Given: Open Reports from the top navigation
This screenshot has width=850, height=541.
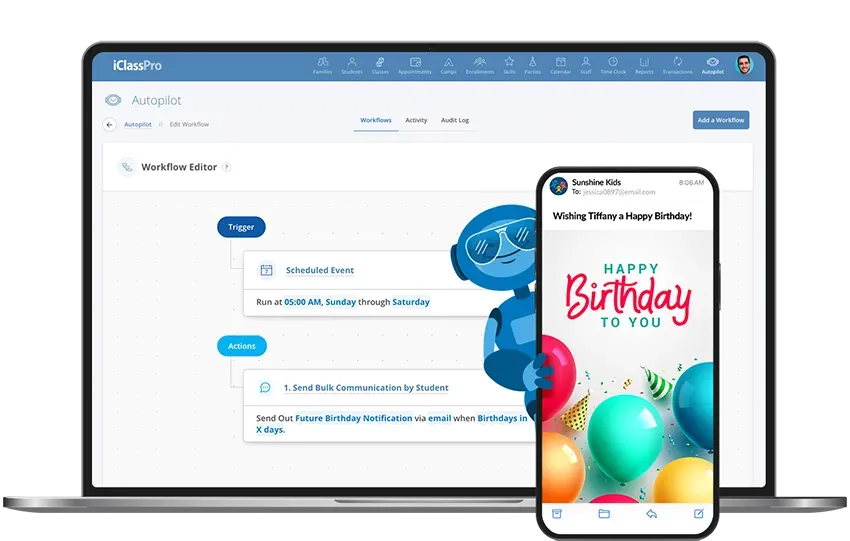Looking at the screenshot, I should click(644, 65).
